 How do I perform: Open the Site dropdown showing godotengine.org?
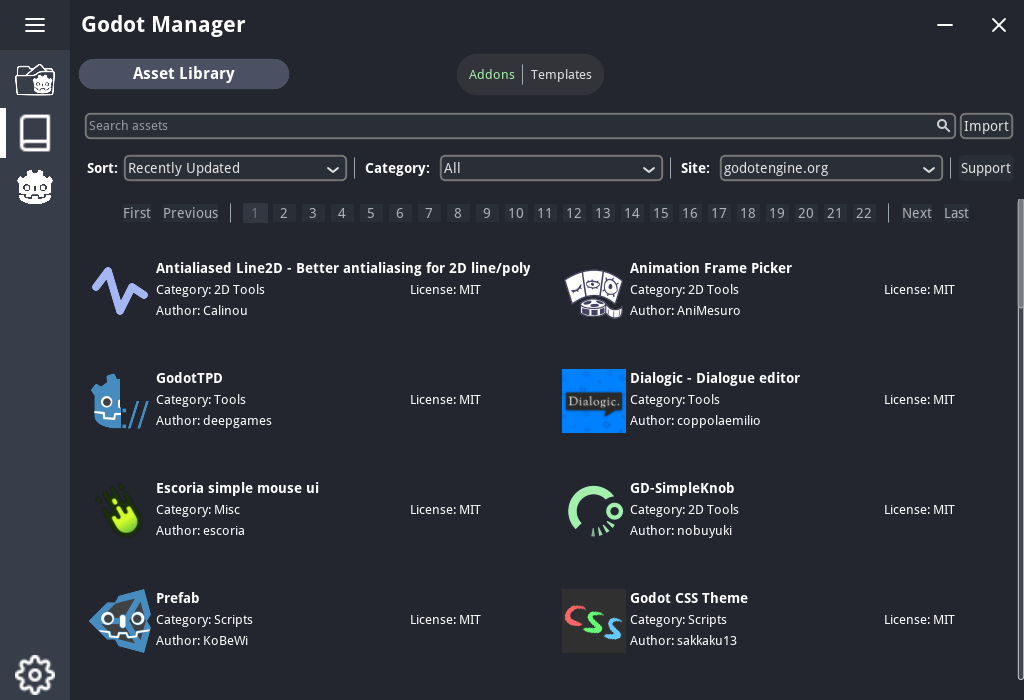tap(831, 168)
